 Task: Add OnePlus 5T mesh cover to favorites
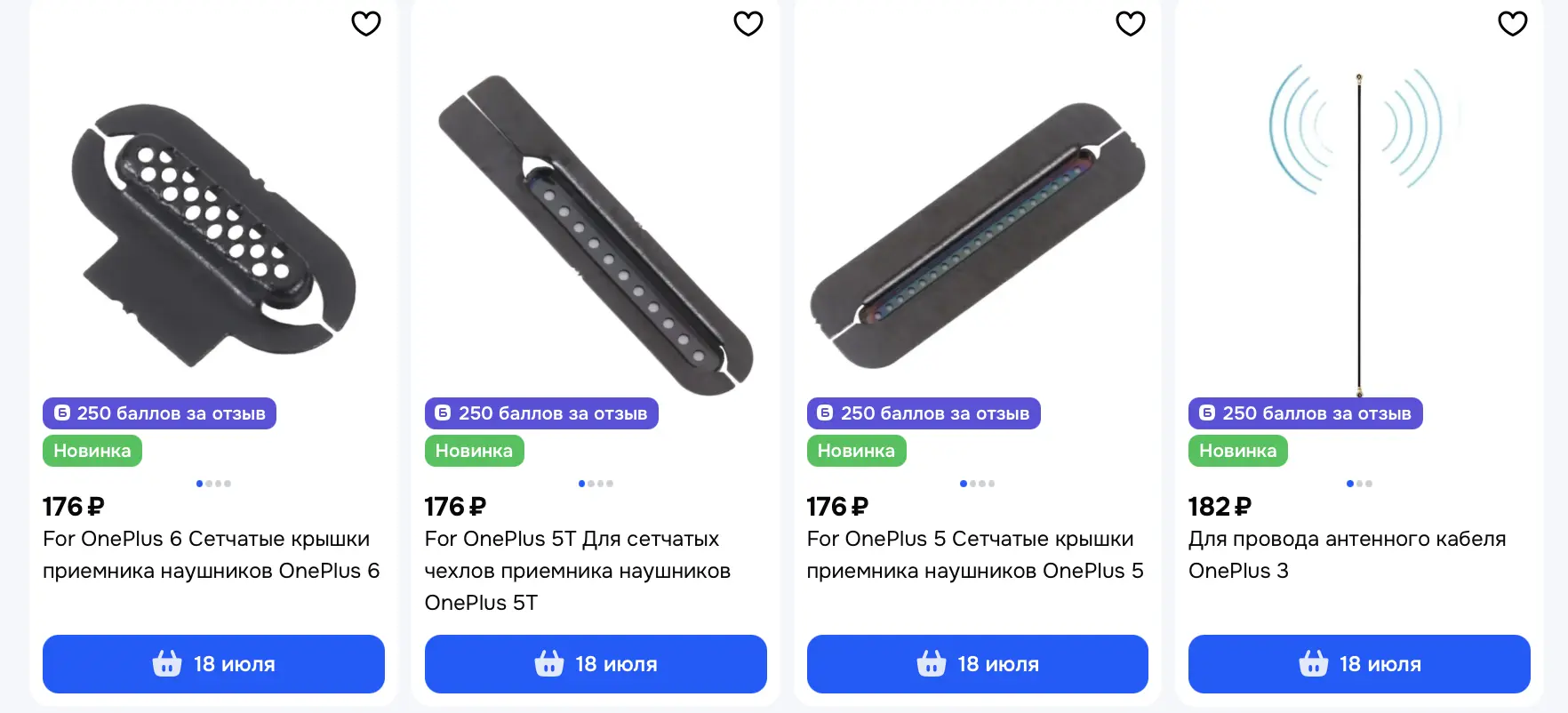(748, 23)
